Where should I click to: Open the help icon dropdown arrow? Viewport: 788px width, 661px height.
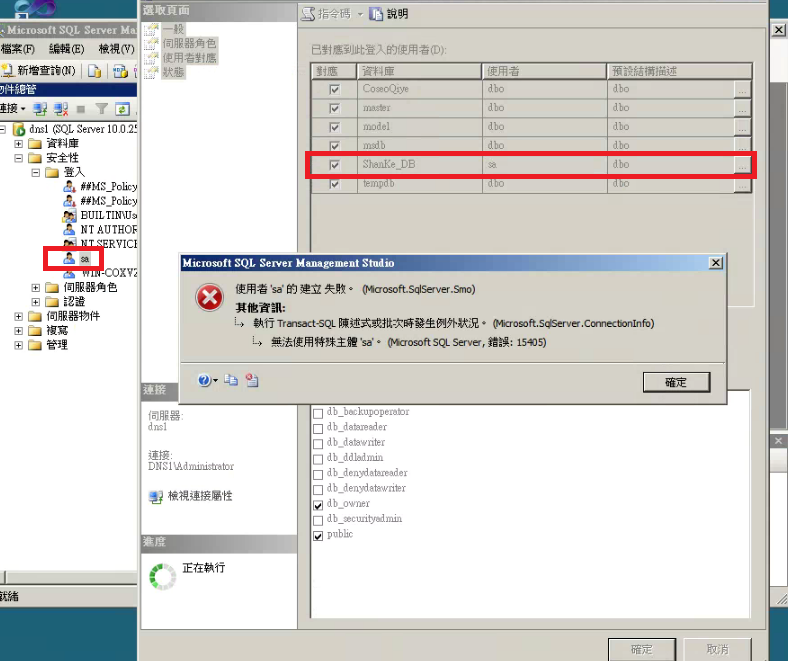215,381
